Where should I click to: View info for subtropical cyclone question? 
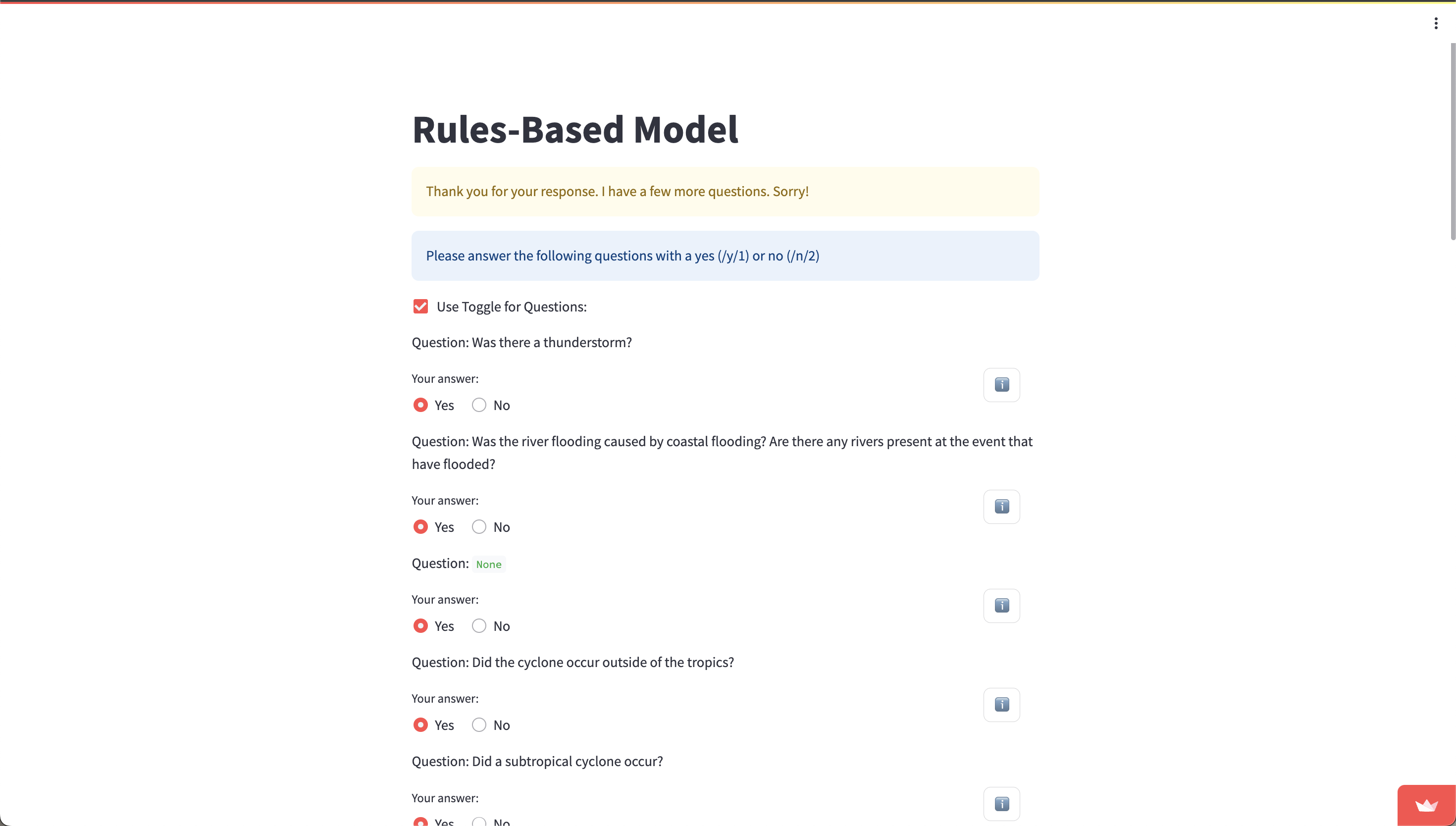1001,803
